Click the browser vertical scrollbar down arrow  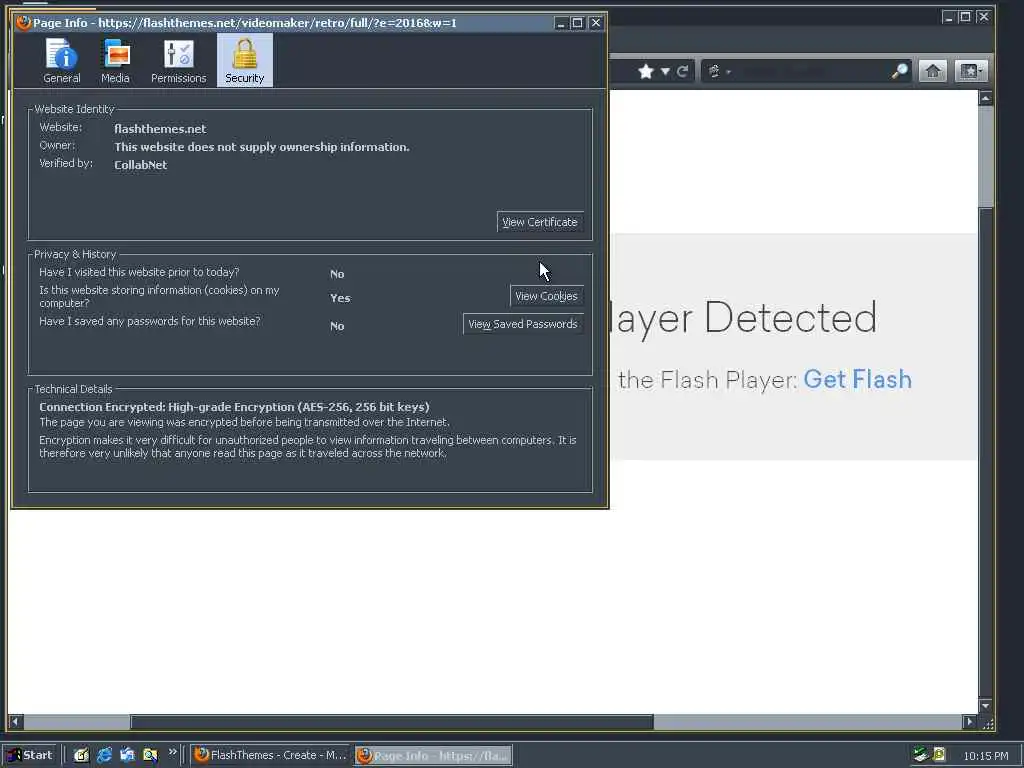985,706
